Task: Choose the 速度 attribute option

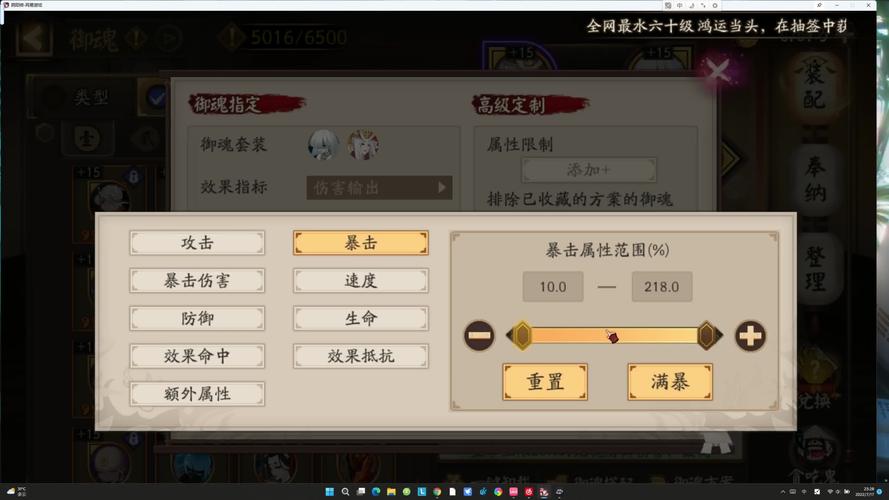Action: (361, 281)
